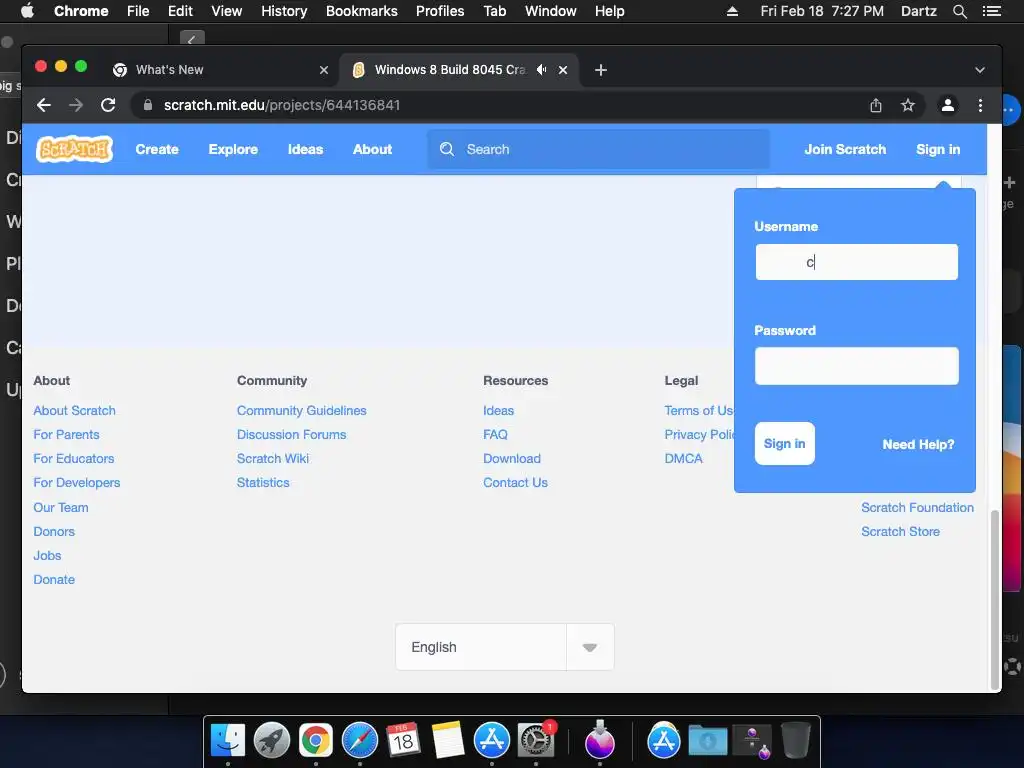Screen dimensions: 1024x768
Task: Open a new tab with the plus icon
Action: (601, 70)
